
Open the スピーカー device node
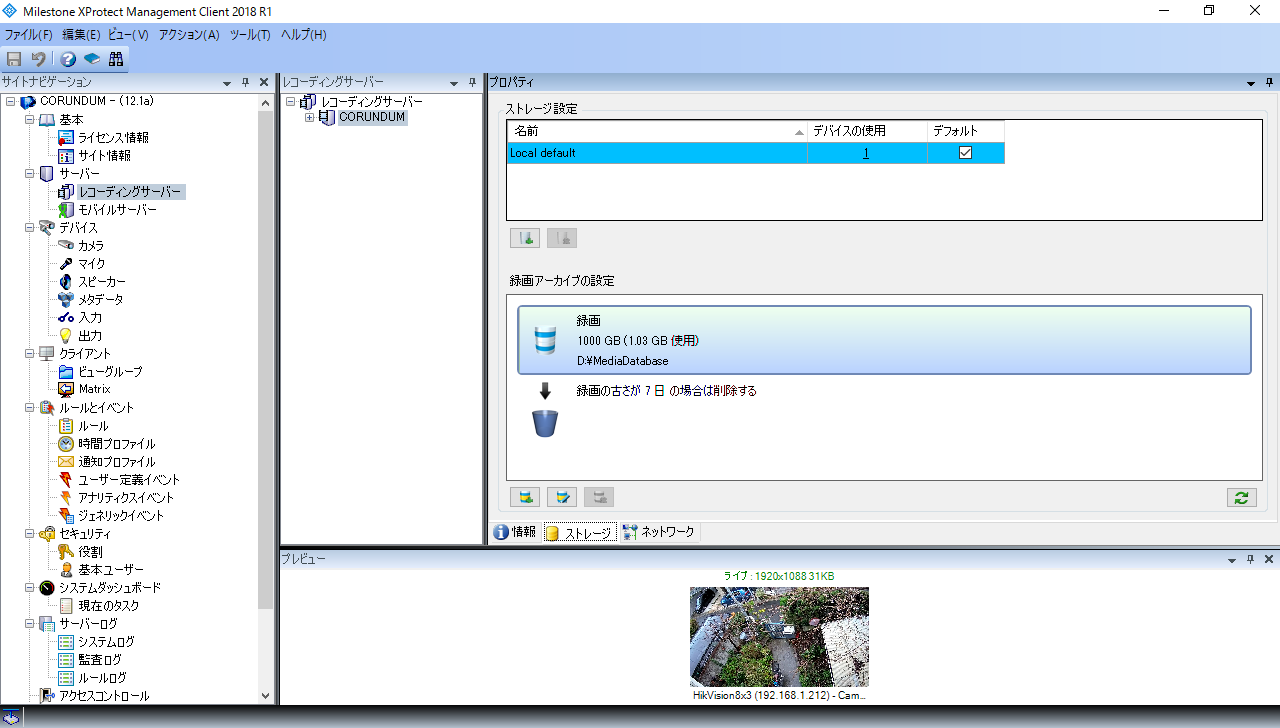click(x=102, y=282)
